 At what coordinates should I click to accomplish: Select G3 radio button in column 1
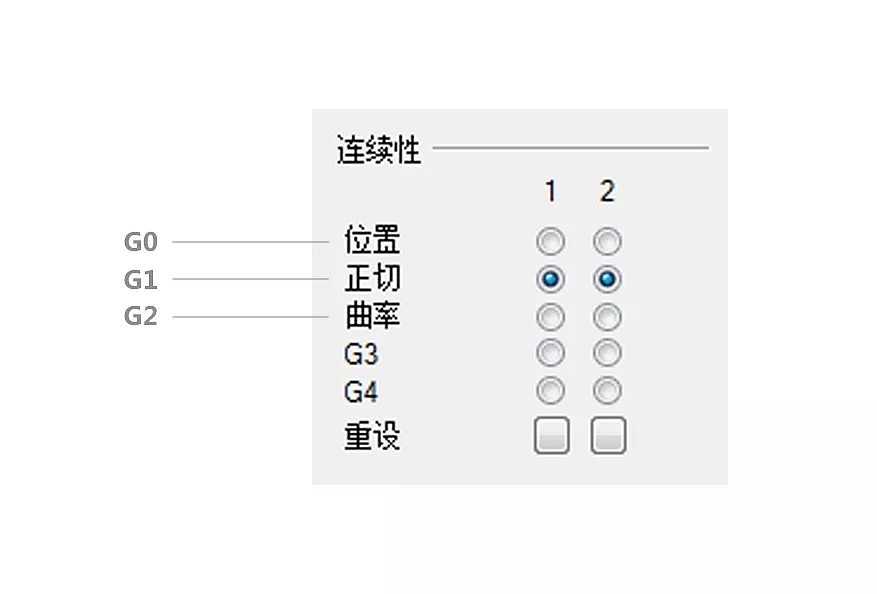pos(551,353)
